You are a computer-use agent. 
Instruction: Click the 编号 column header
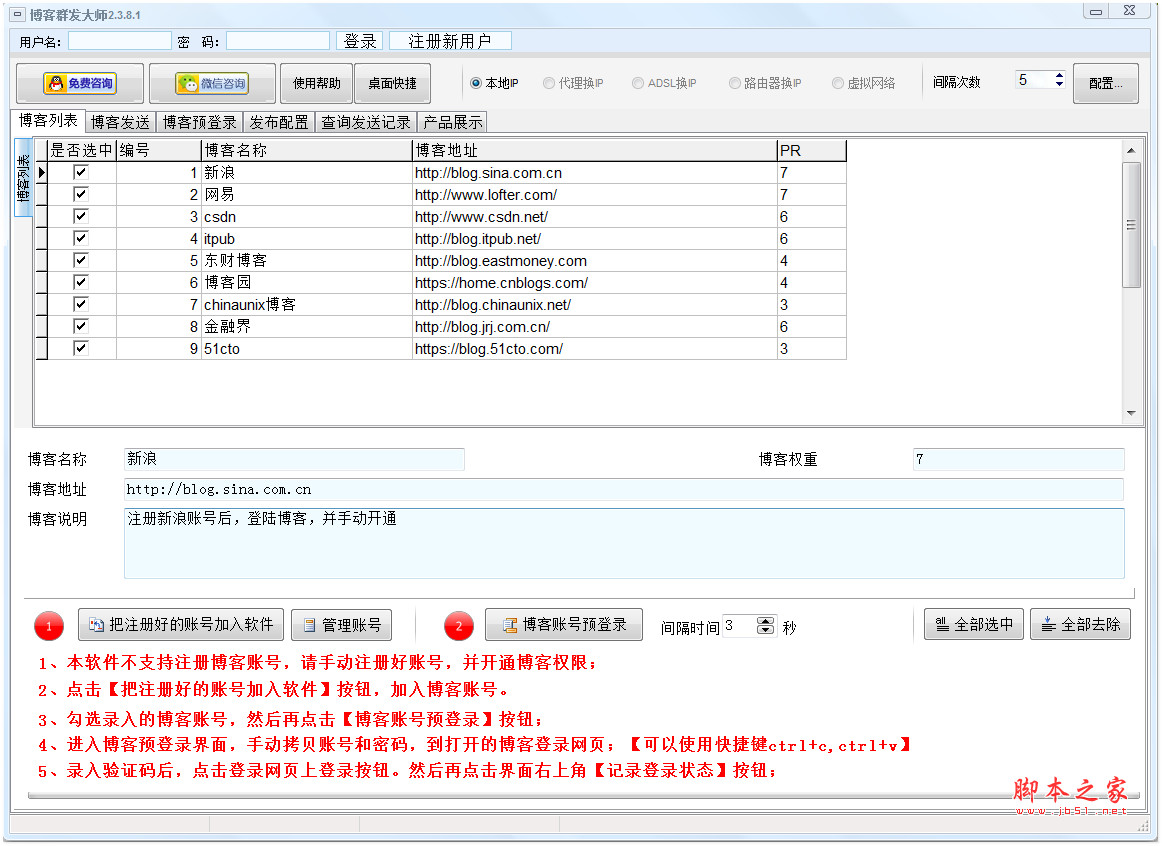(x=158, y=150)
